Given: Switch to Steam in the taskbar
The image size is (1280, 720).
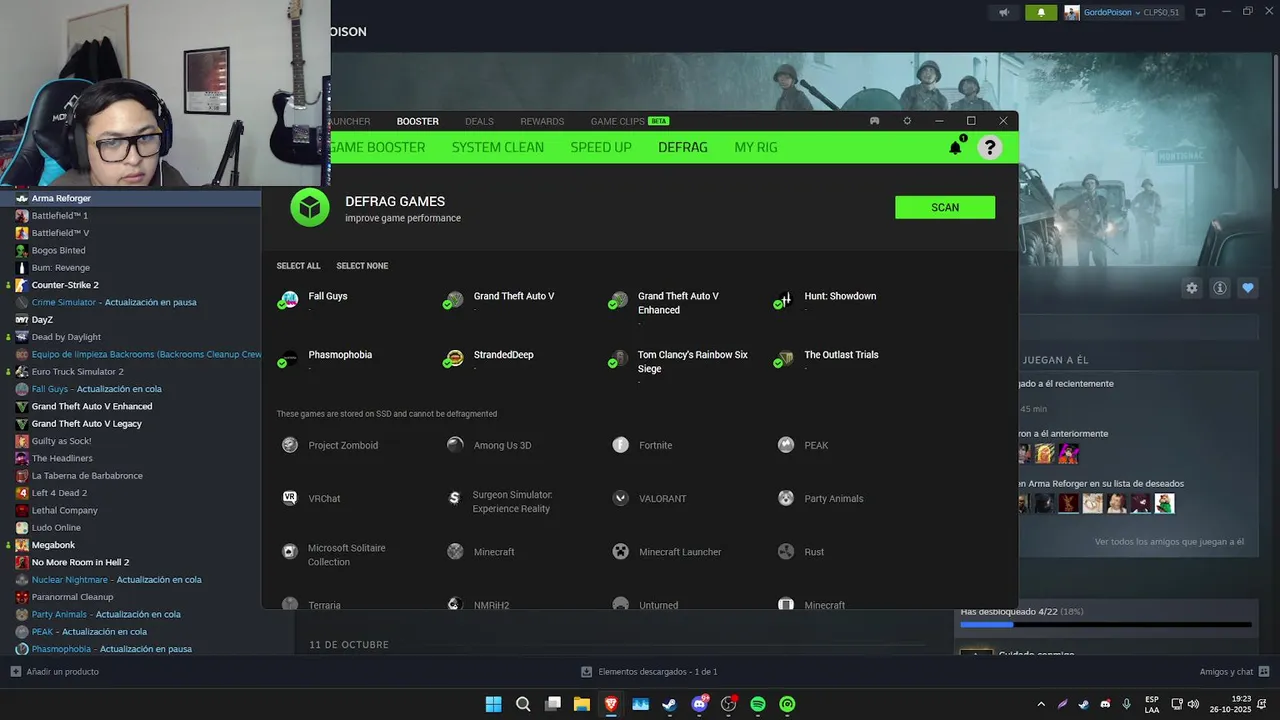Looking at the screenshot, I should pyautogui.click(x=669, y=704).
